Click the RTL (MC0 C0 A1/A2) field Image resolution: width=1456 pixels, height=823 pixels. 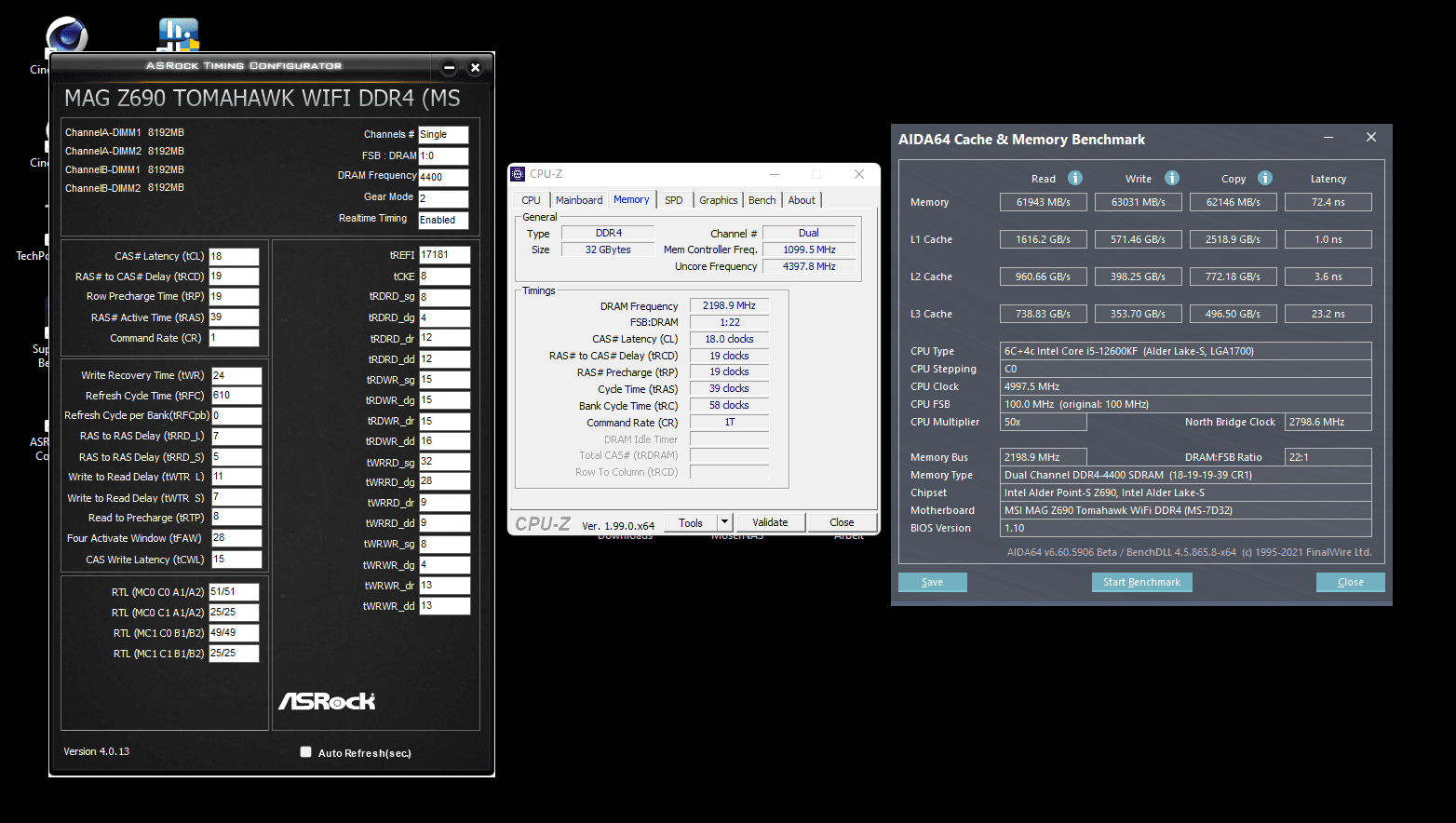234,592
